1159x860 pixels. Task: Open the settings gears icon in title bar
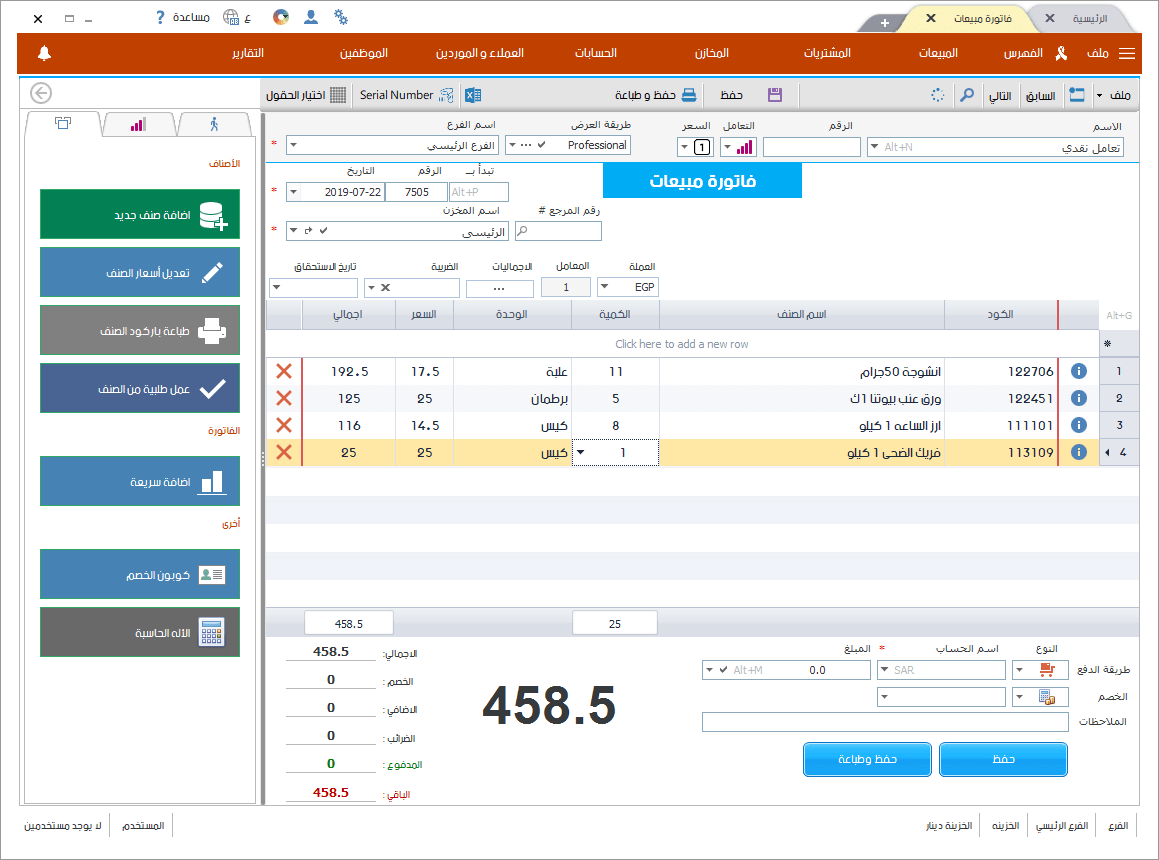341,17
